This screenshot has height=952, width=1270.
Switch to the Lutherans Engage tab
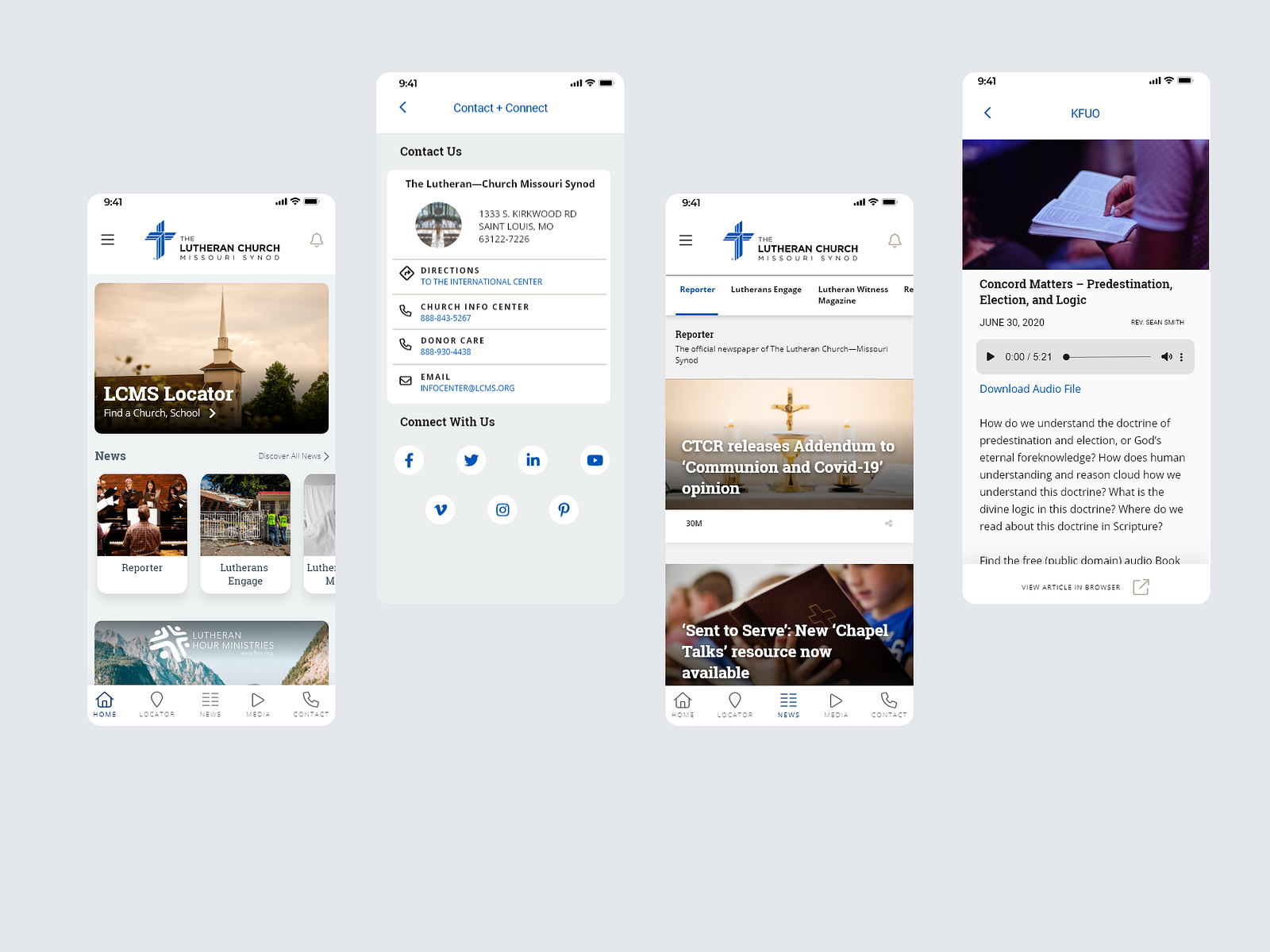coord(765,290)
